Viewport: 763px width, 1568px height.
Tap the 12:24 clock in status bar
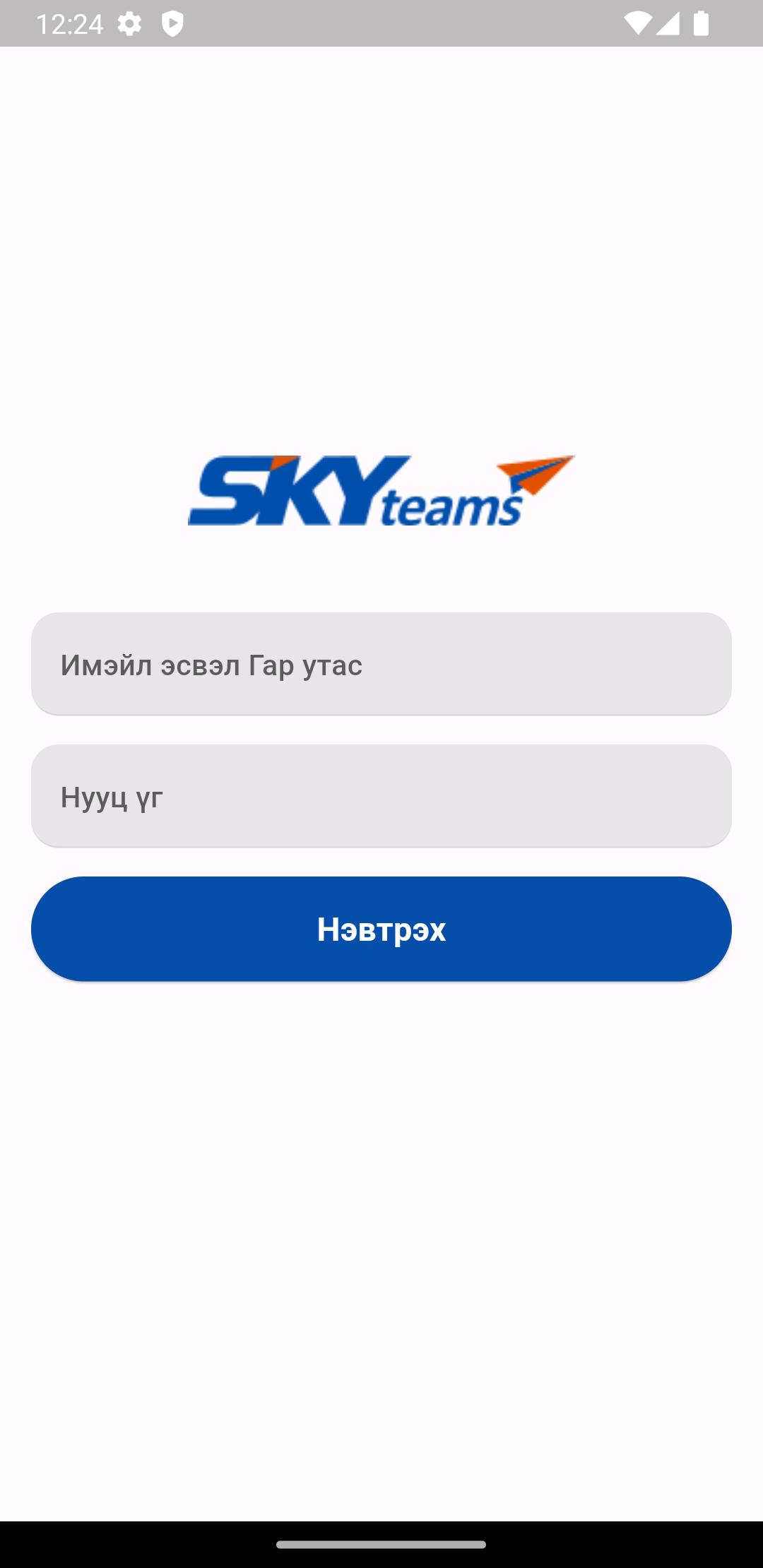70,25
